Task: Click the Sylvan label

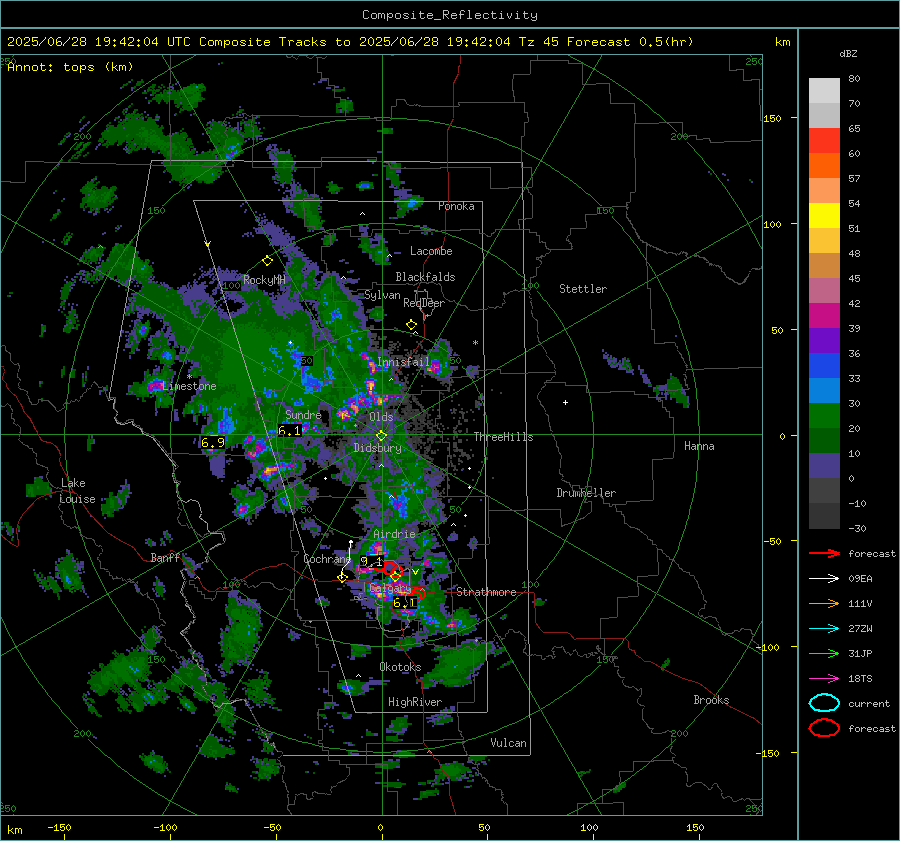Action: pyautogui.click(x=382, y=295)
